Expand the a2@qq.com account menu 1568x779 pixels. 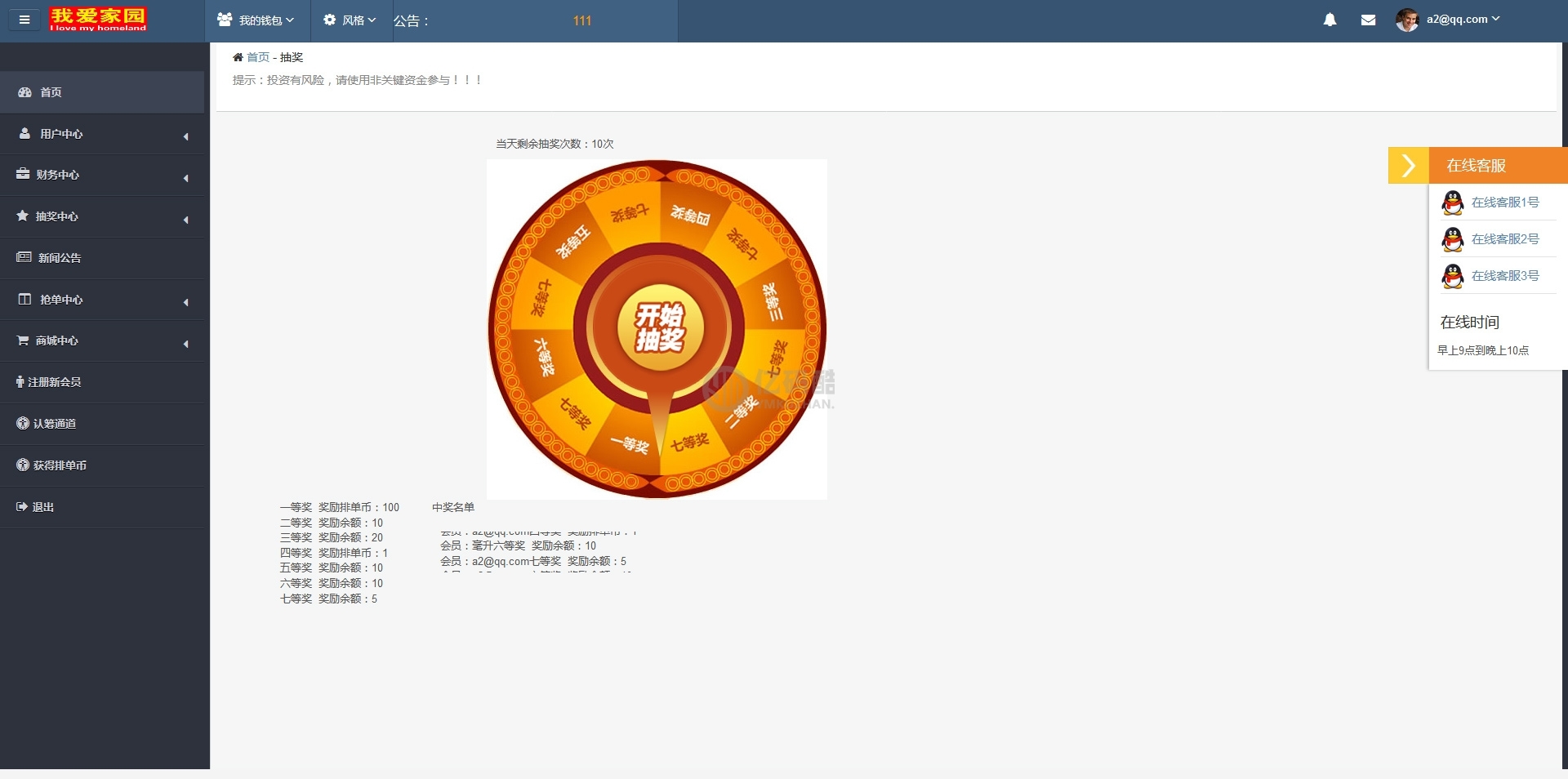1462,20
